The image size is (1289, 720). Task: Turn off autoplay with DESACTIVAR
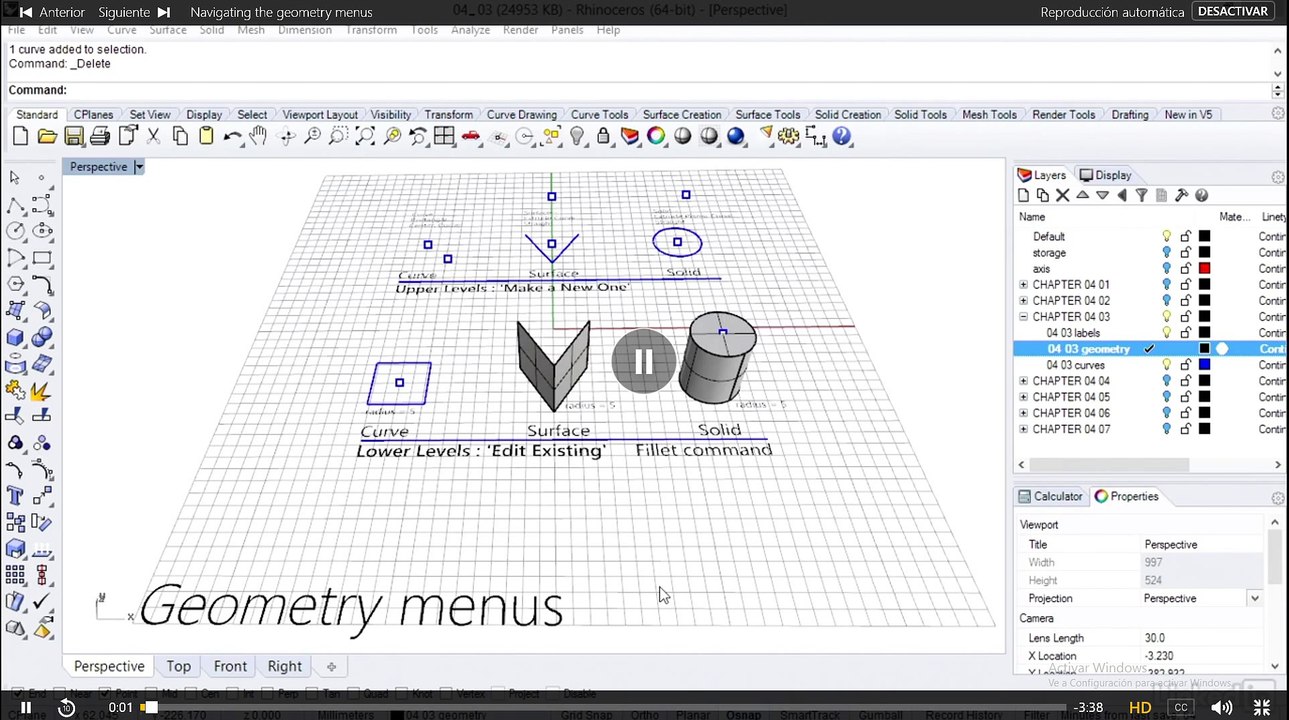pos(1233,12)
